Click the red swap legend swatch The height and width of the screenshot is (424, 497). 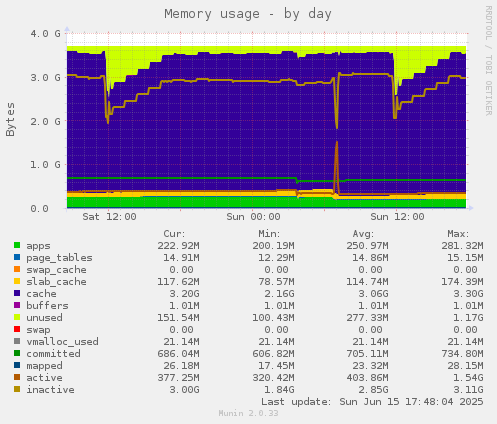17,329
